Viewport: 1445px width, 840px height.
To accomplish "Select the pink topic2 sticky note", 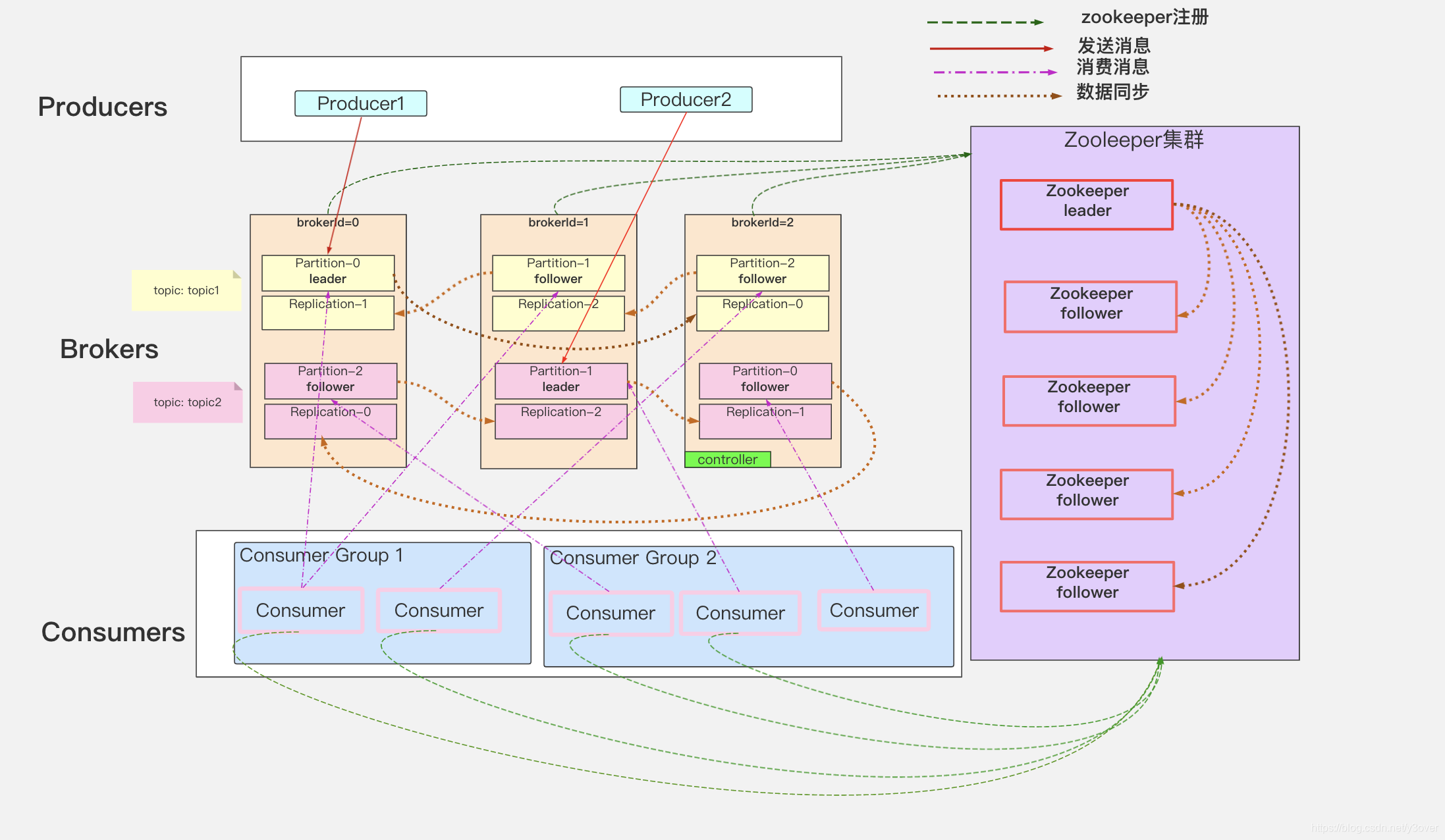I will 188,402.
